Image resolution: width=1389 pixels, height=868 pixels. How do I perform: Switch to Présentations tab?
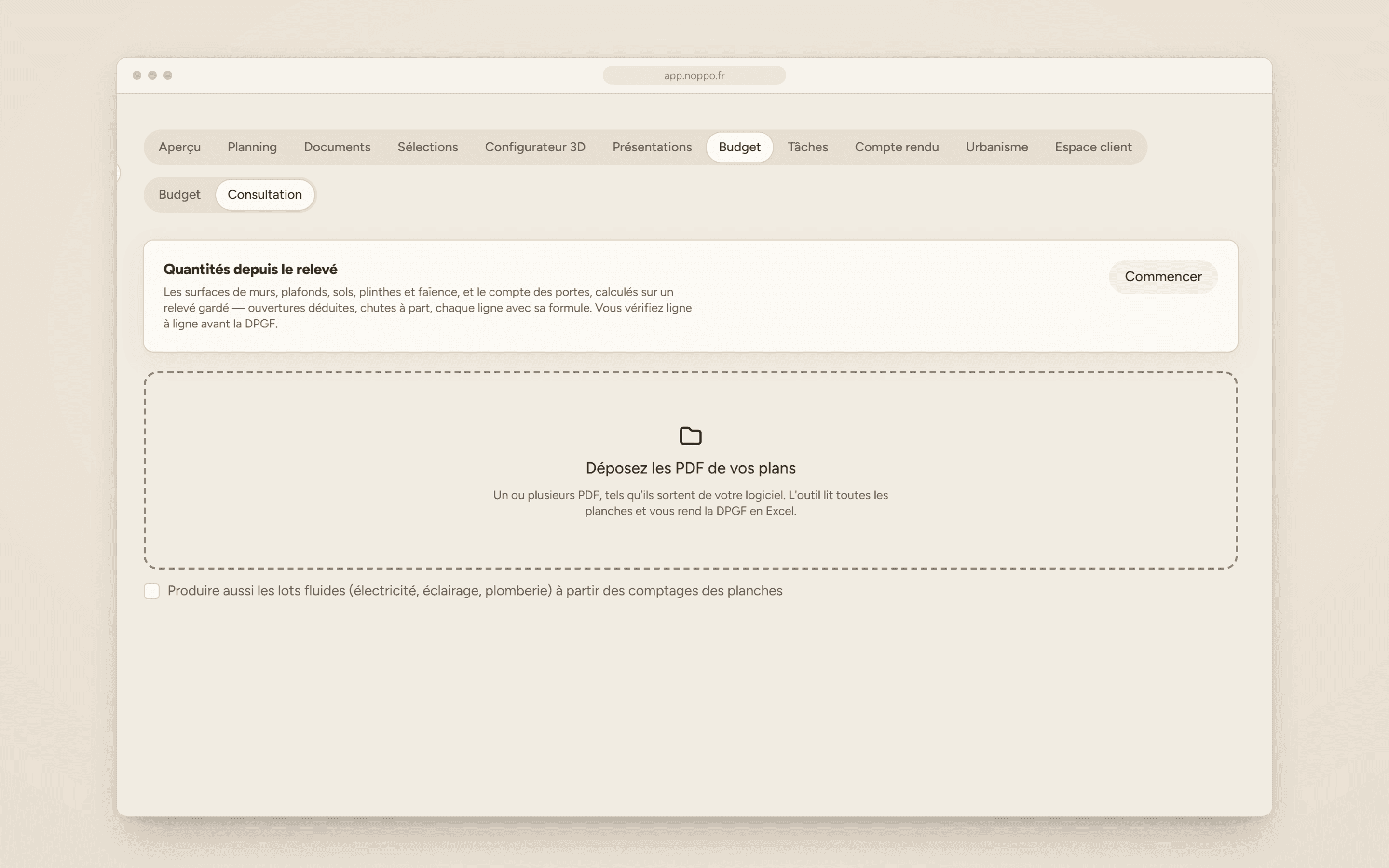pyautogui.click(x=652, y=147)
